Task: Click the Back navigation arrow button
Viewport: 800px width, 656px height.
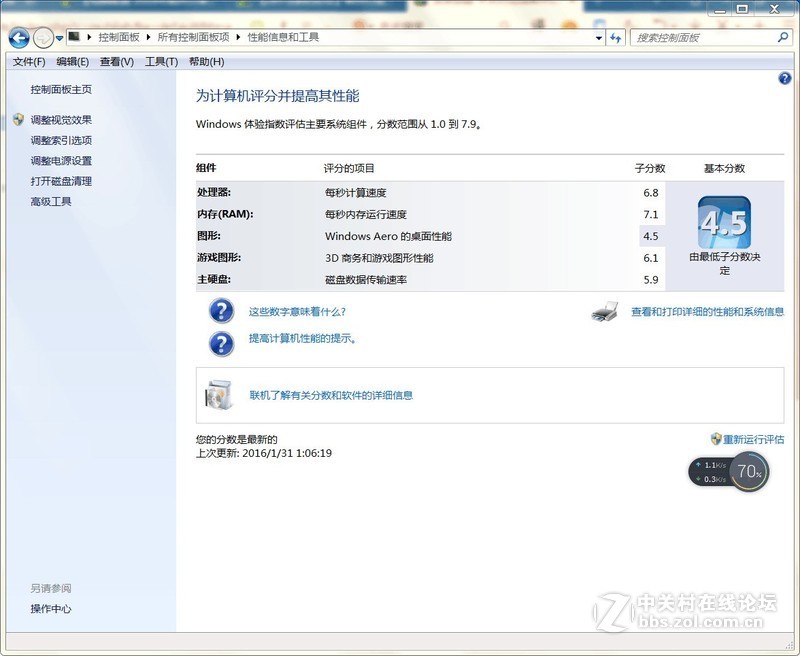Action: tap(18, 38)
